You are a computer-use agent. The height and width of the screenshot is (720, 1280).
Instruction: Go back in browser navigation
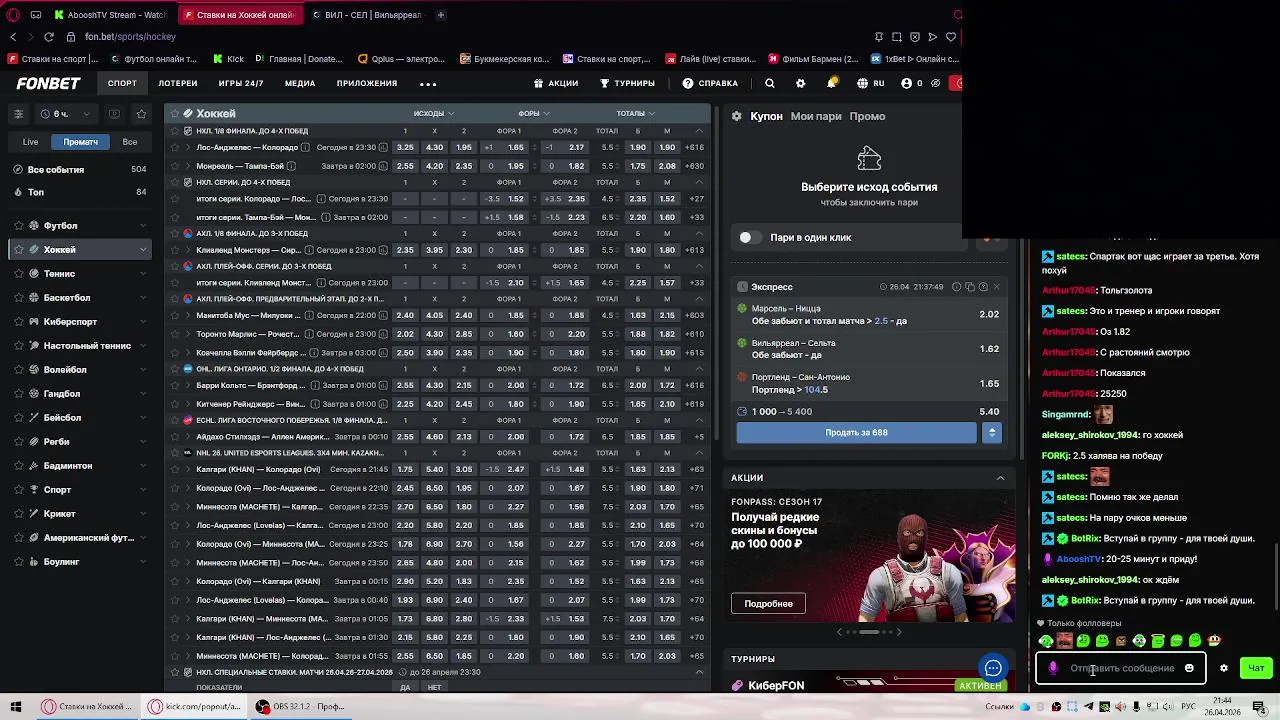click(13, 37)
